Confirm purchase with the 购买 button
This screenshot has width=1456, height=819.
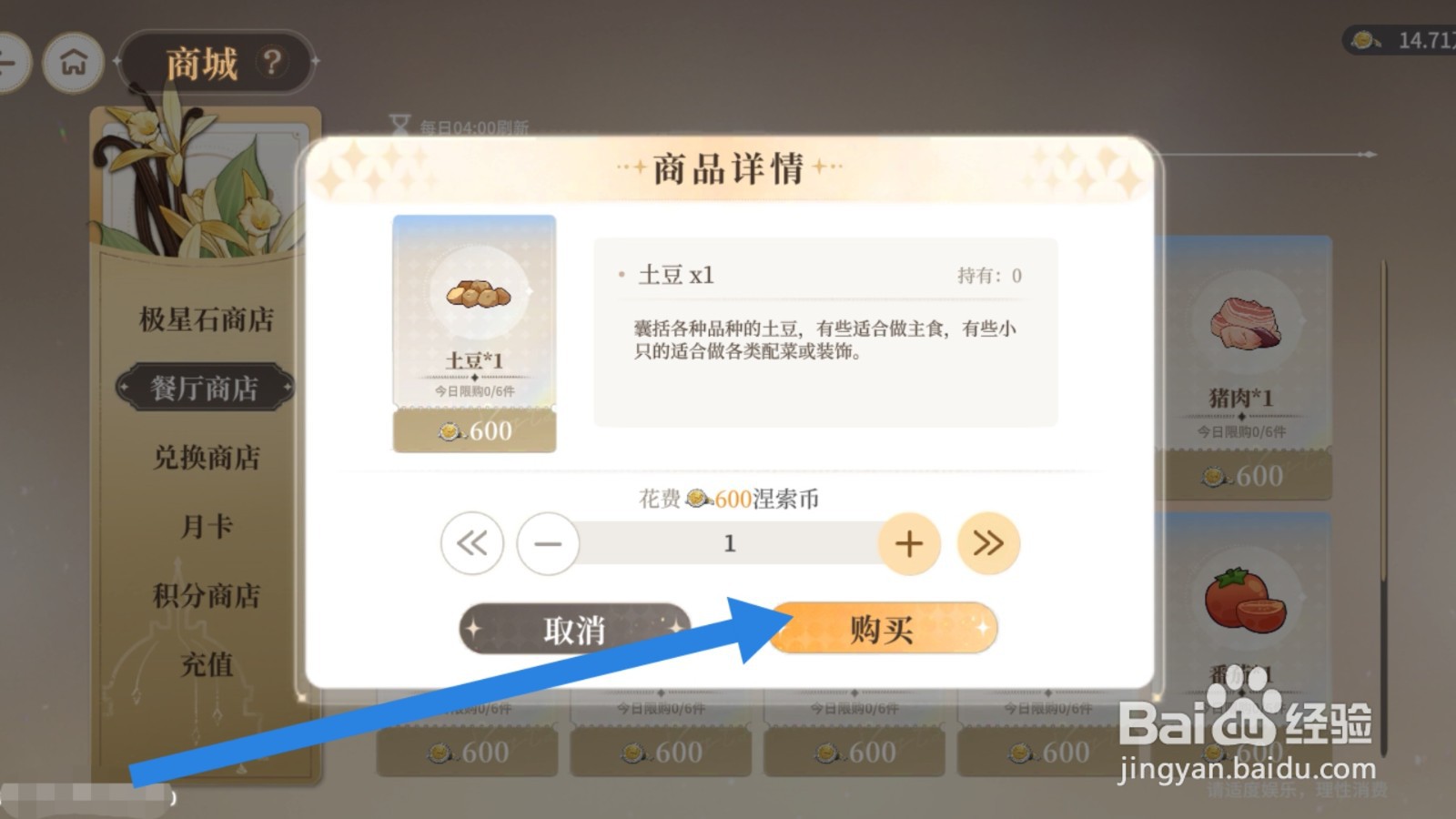click(x=884, y=628)
